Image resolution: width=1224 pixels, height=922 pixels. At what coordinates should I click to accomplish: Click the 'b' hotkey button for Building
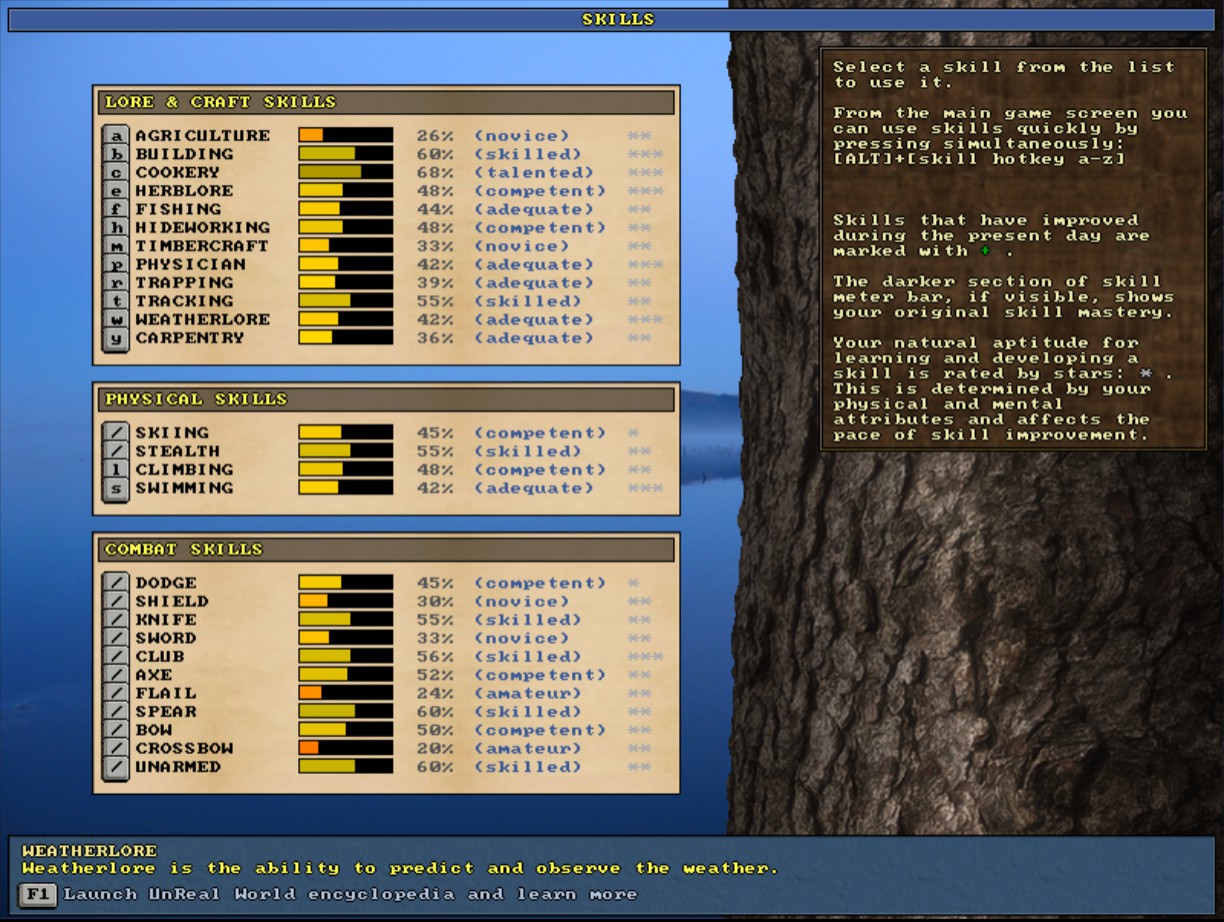coord(116,154)
